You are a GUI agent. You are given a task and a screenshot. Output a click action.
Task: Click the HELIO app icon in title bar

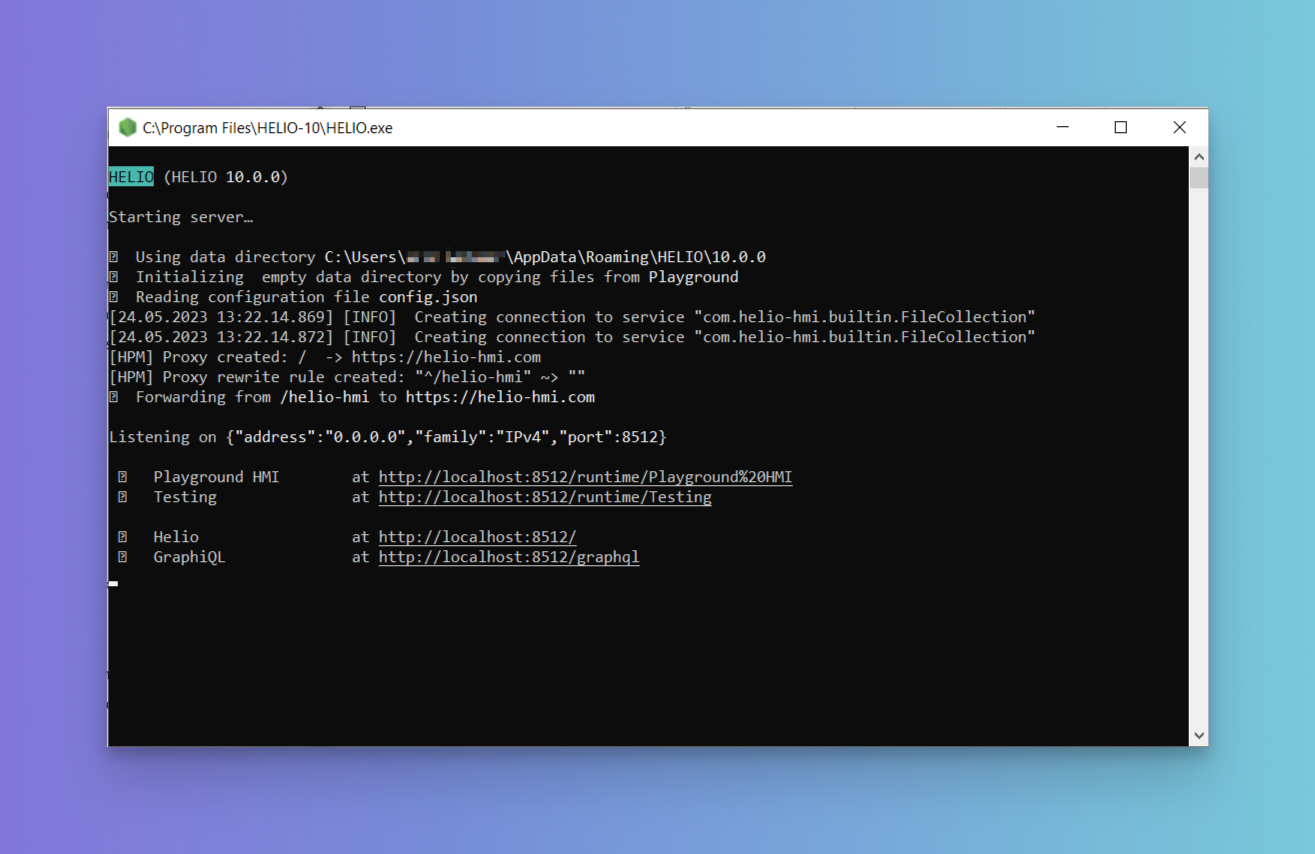(127, 128)
